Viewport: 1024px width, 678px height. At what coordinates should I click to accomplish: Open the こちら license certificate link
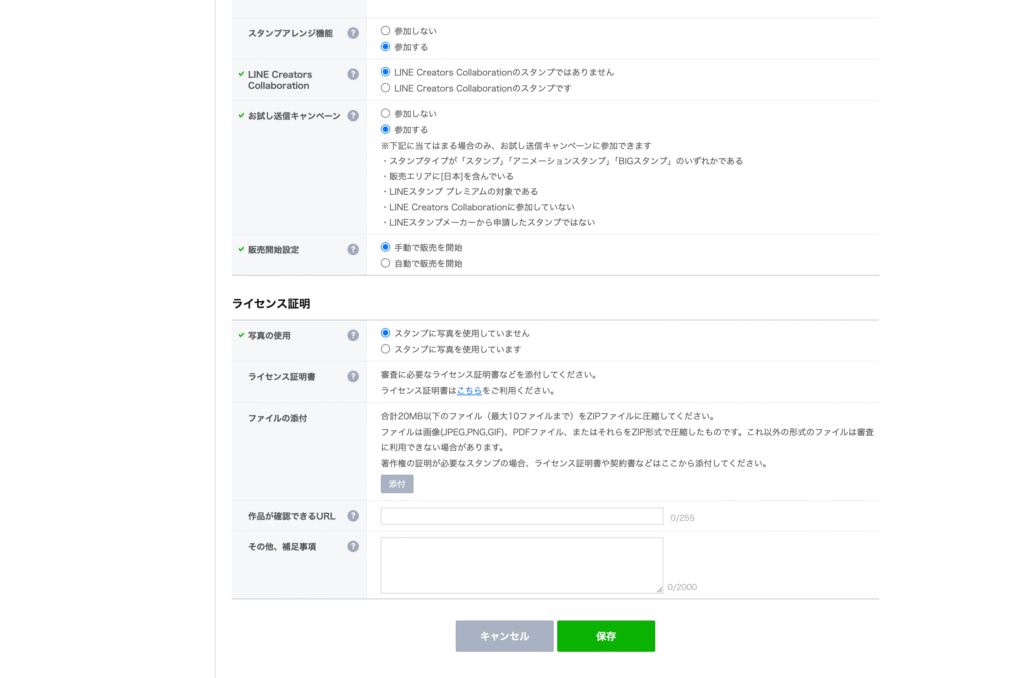pos(469,390)
